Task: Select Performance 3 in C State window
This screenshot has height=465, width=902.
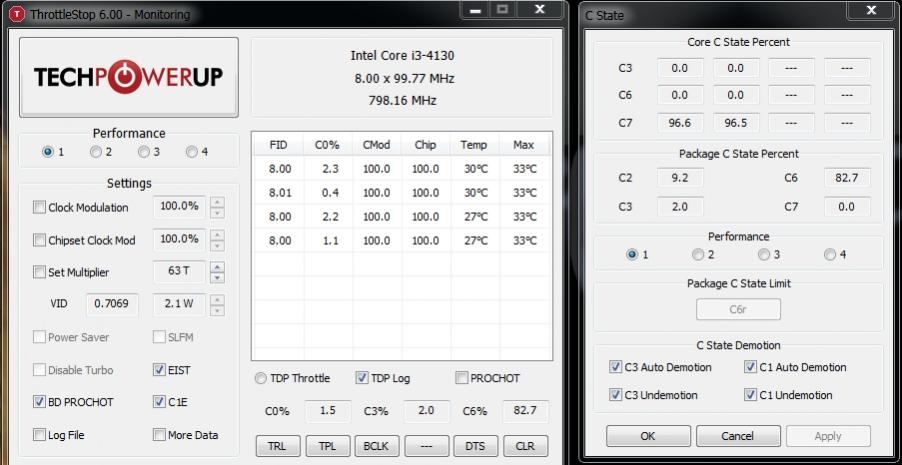Action: point(764,254)
